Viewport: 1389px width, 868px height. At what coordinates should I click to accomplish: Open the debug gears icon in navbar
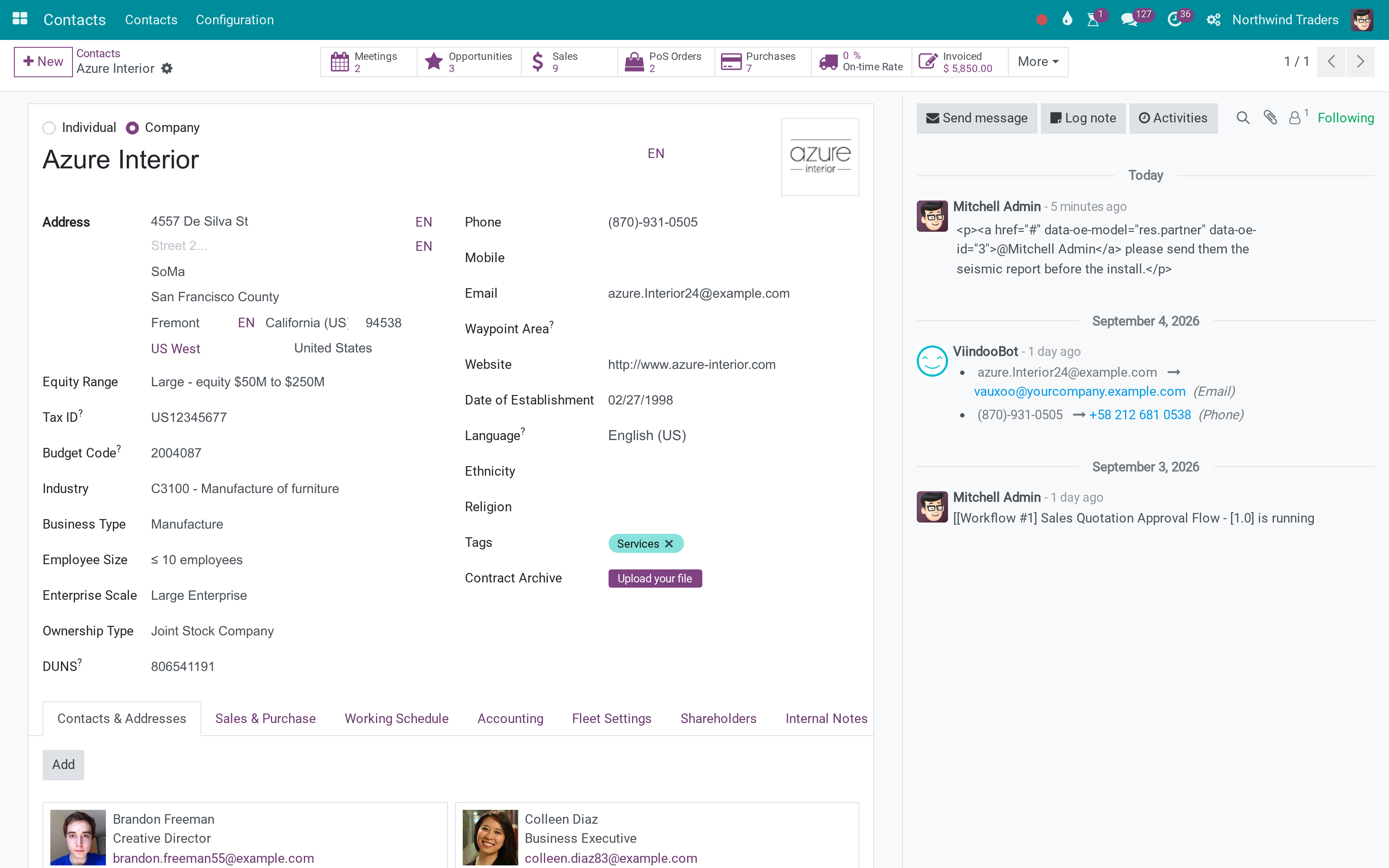point(1213,20)
